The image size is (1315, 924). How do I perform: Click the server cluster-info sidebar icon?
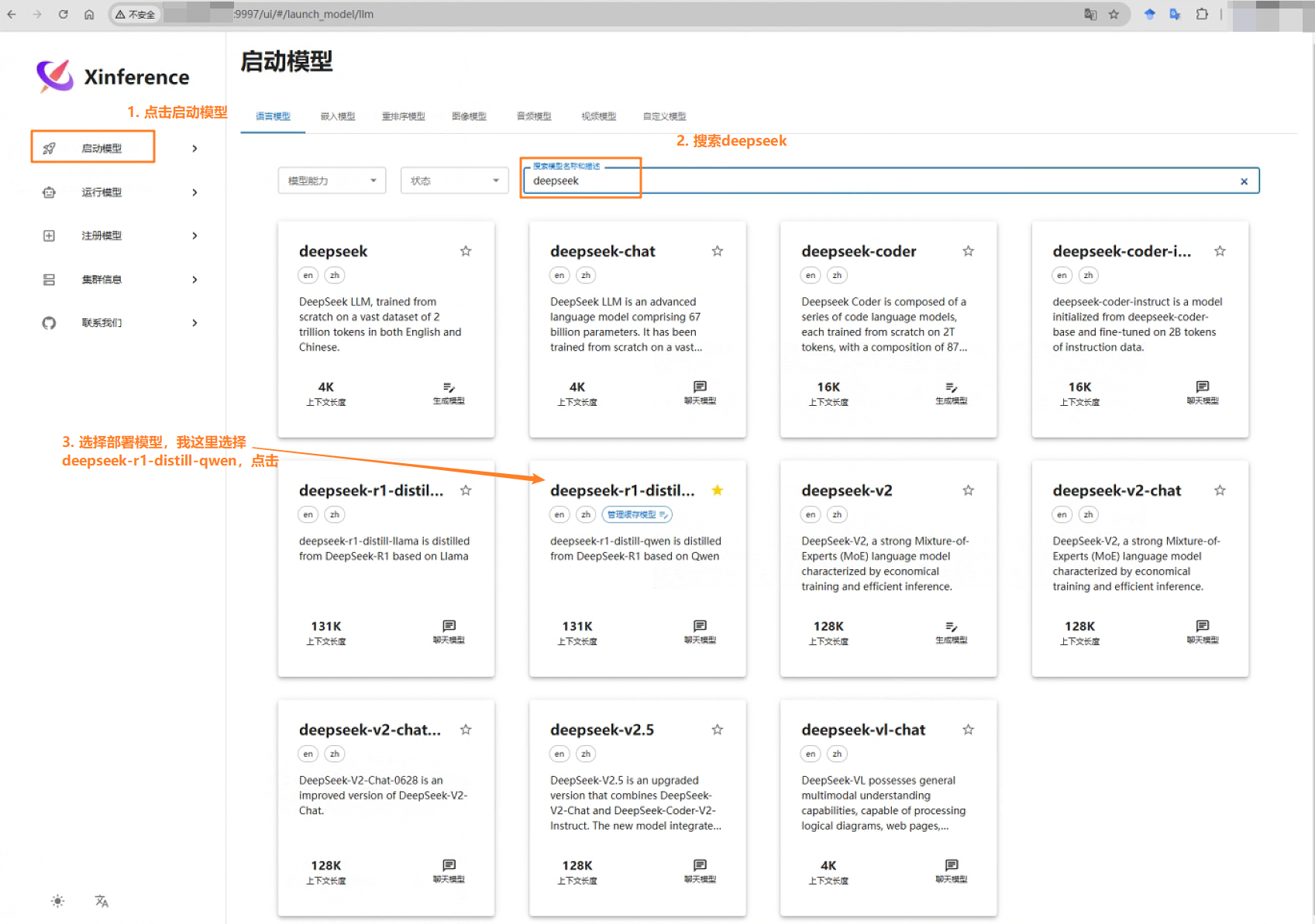[x=49, y=280]
